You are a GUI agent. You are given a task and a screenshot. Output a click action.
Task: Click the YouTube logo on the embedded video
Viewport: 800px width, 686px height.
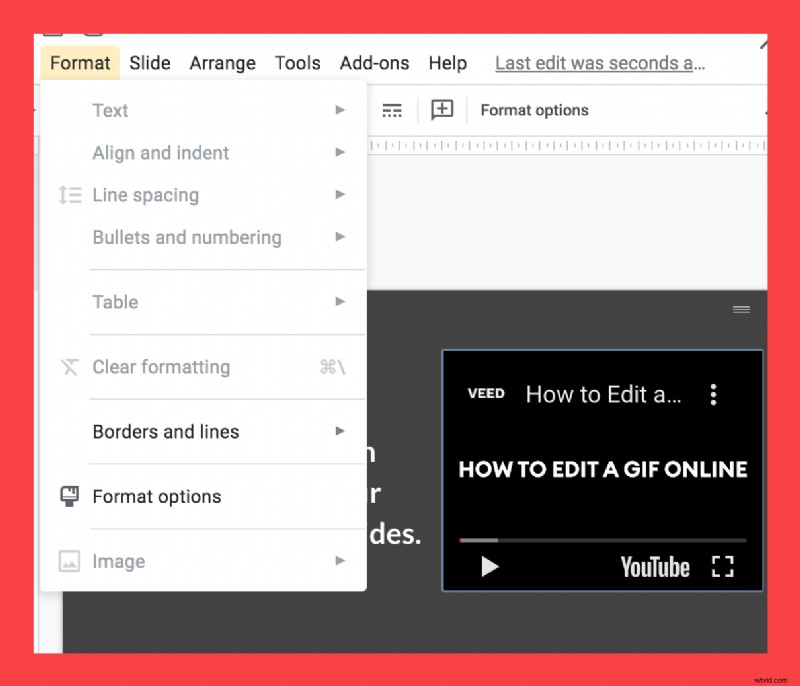[x=655, y=567]
